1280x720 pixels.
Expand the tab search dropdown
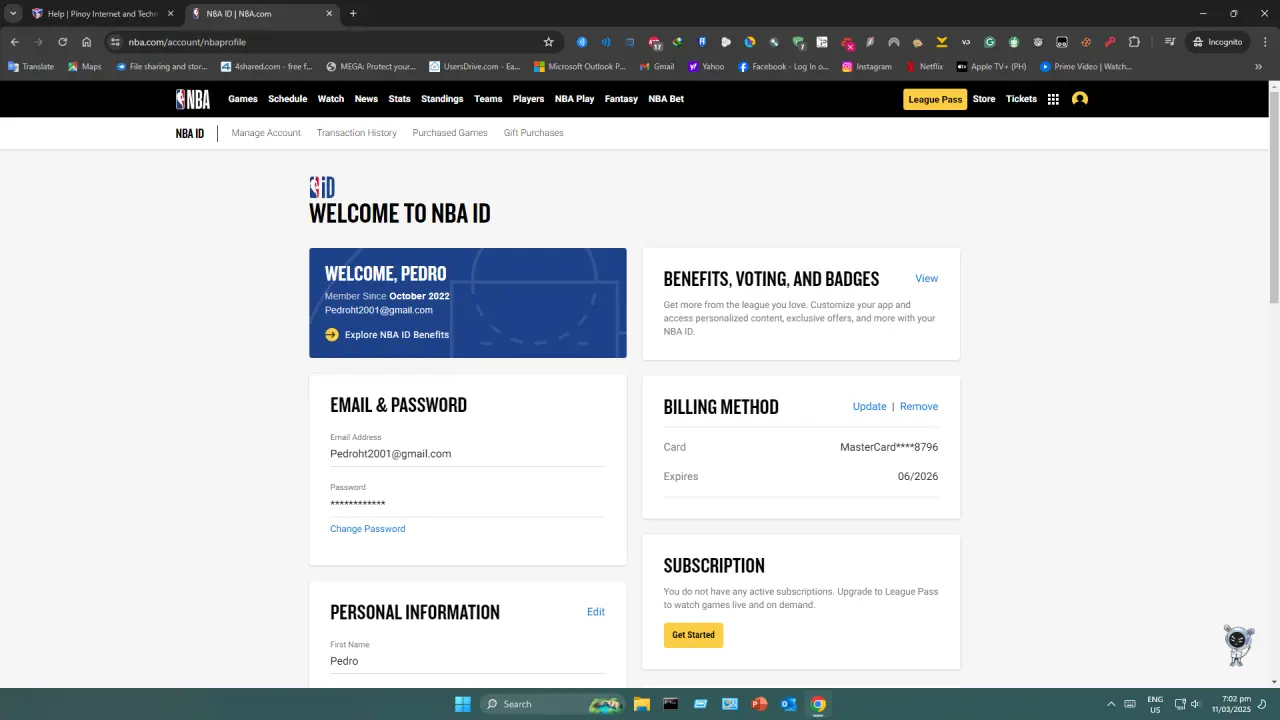click(14, 14)
